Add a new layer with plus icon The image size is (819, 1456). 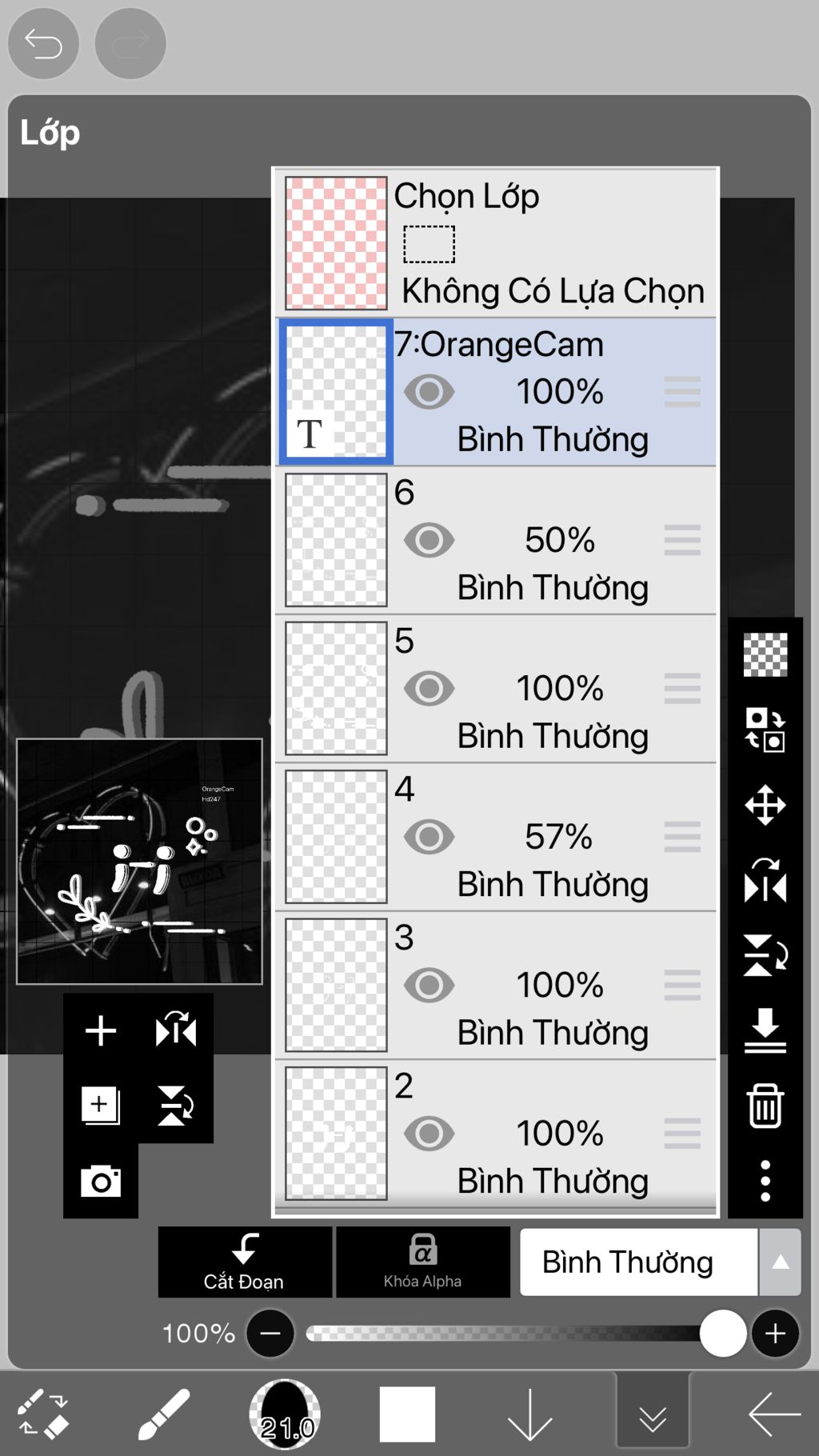click(101, 1030)
